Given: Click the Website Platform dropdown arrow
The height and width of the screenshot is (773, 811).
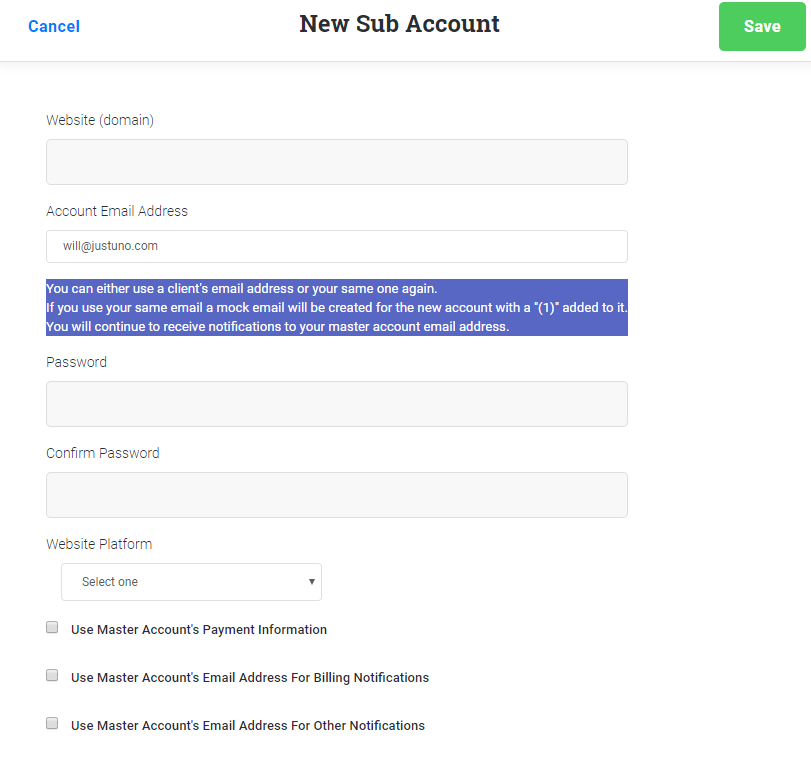Looking at the screenshot, I should pos(312,582).
